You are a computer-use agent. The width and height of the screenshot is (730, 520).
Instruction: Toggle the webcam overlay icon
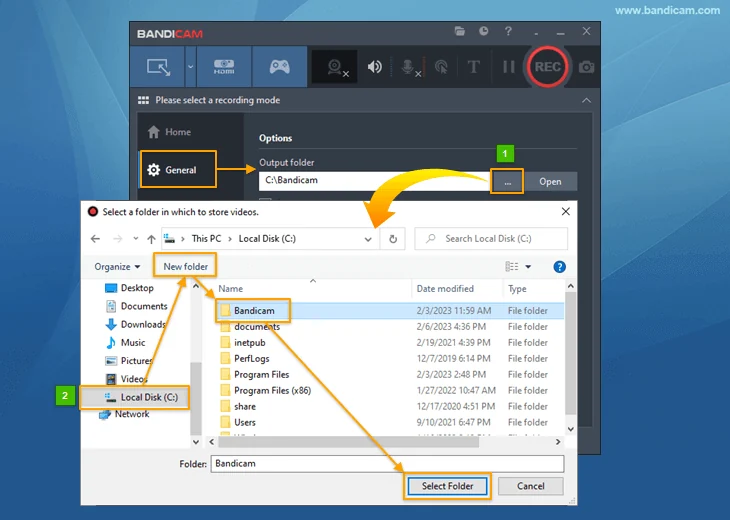click(335, 67)
